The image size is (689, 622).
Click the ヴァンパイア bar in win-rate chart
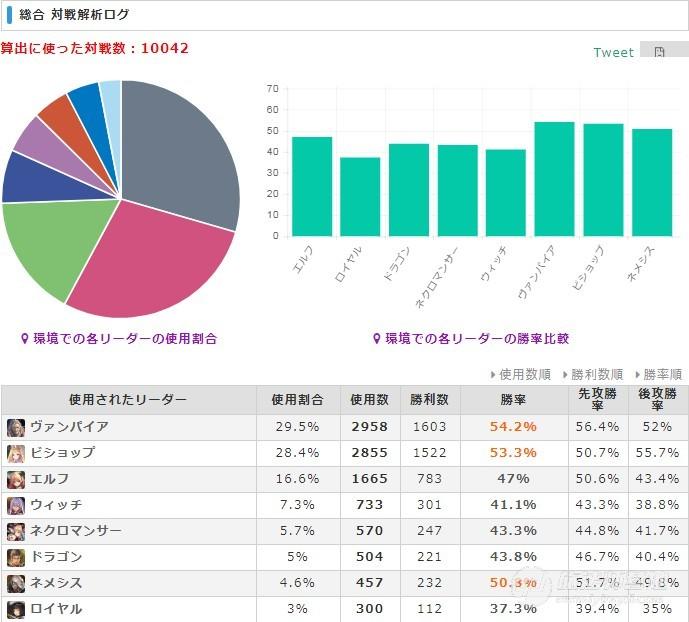(x=555, y=179)
